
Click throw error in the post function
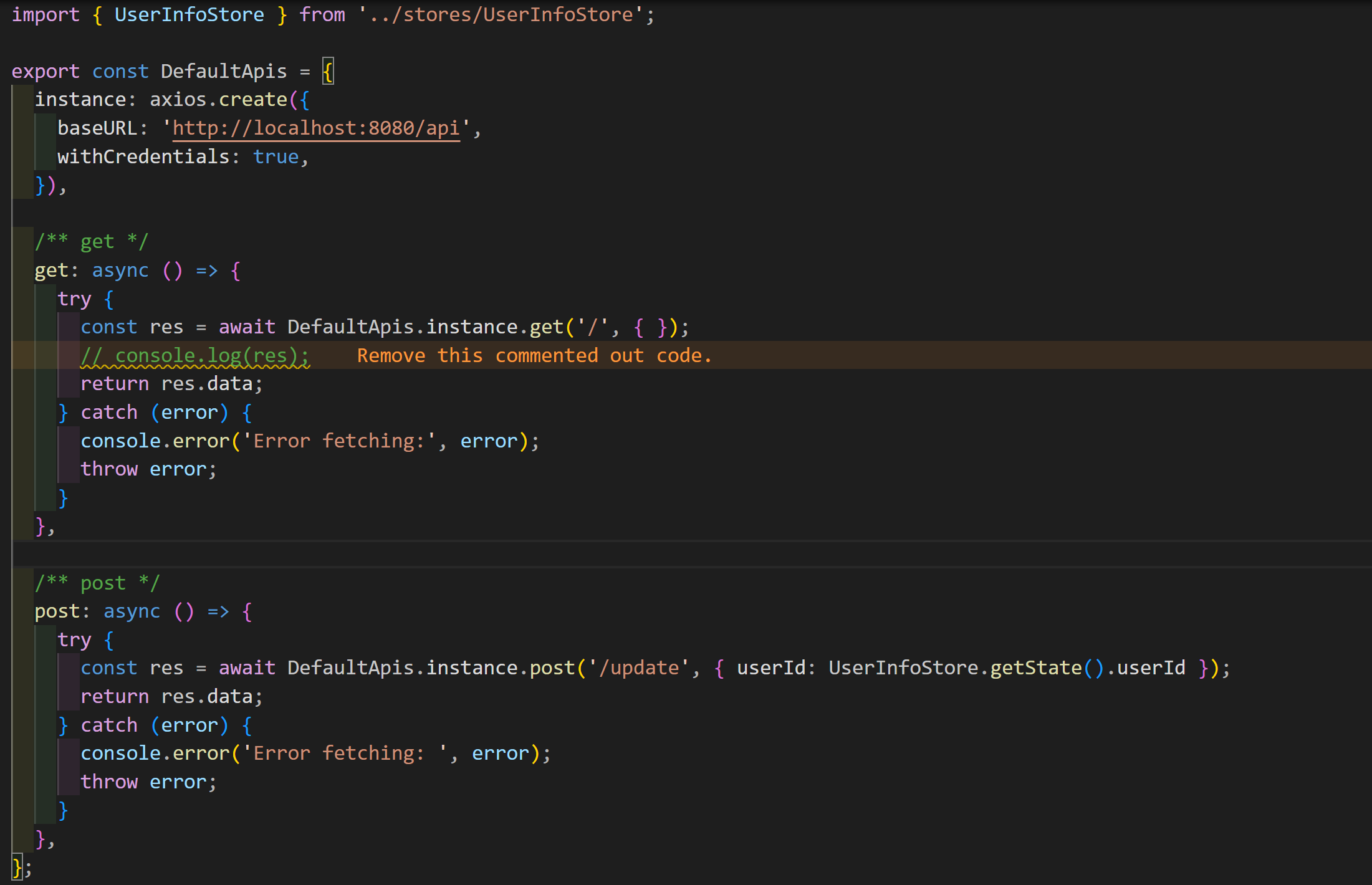(143, 782)
